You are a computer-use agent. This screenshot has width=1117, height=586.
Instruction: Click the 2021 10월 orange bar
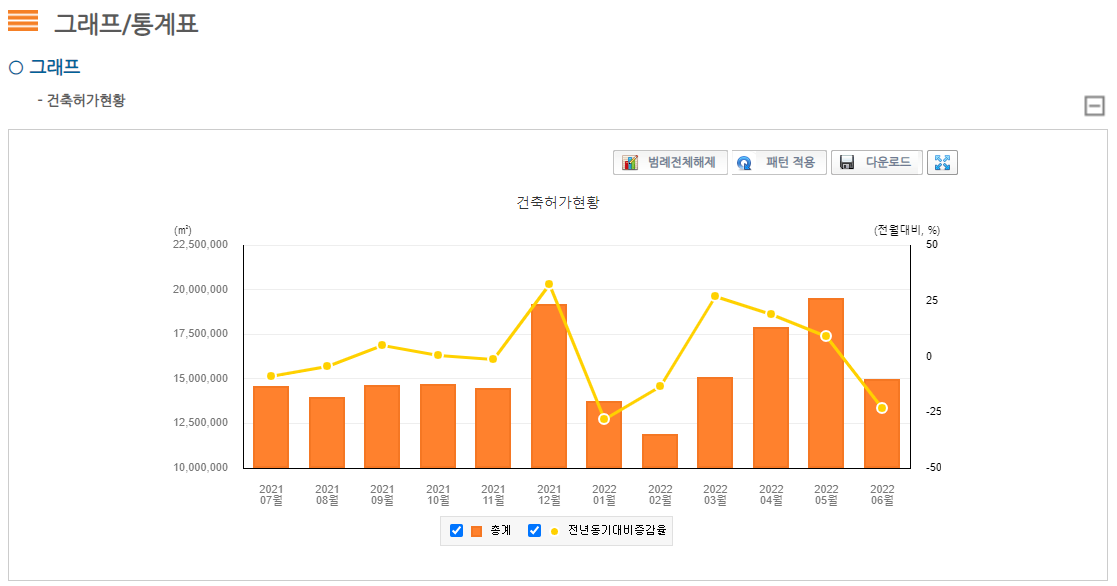pyautogui.click(x=438, y=426)
